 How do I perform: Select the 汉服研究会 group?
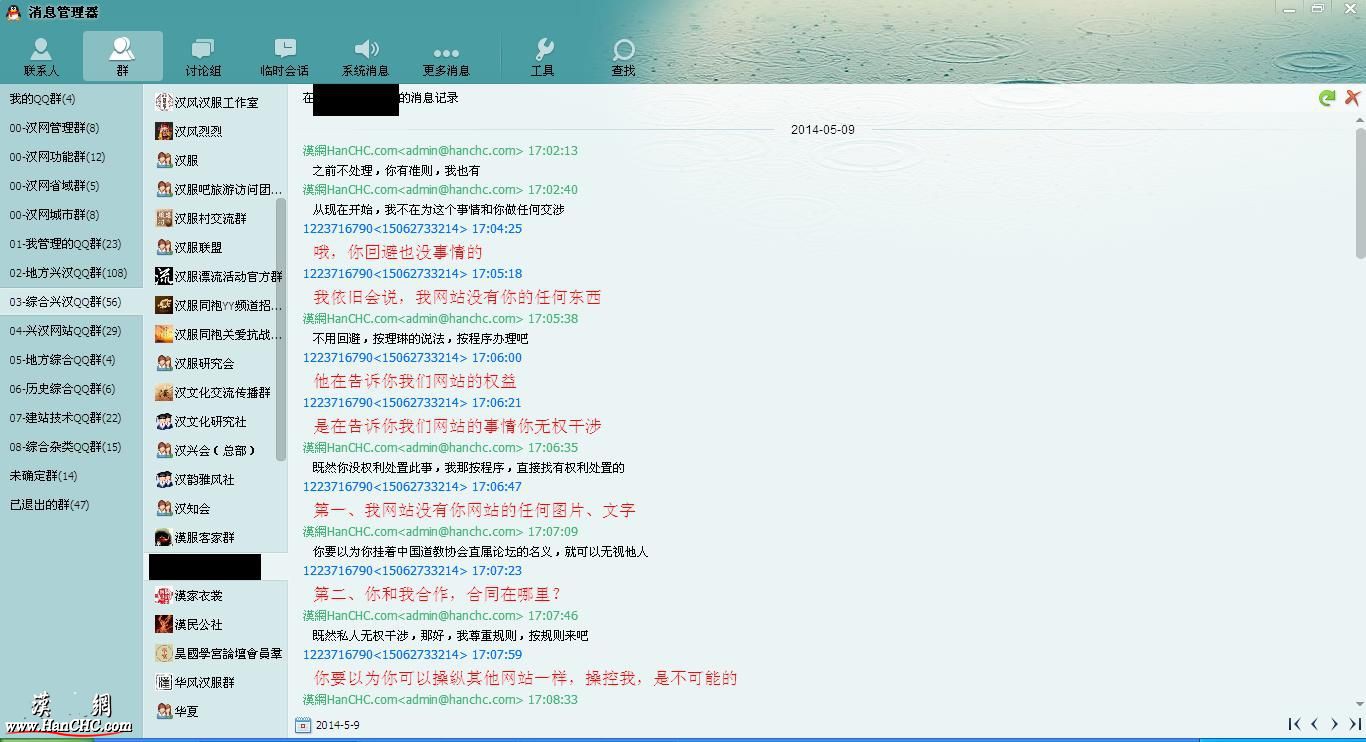tap(204, 363)
